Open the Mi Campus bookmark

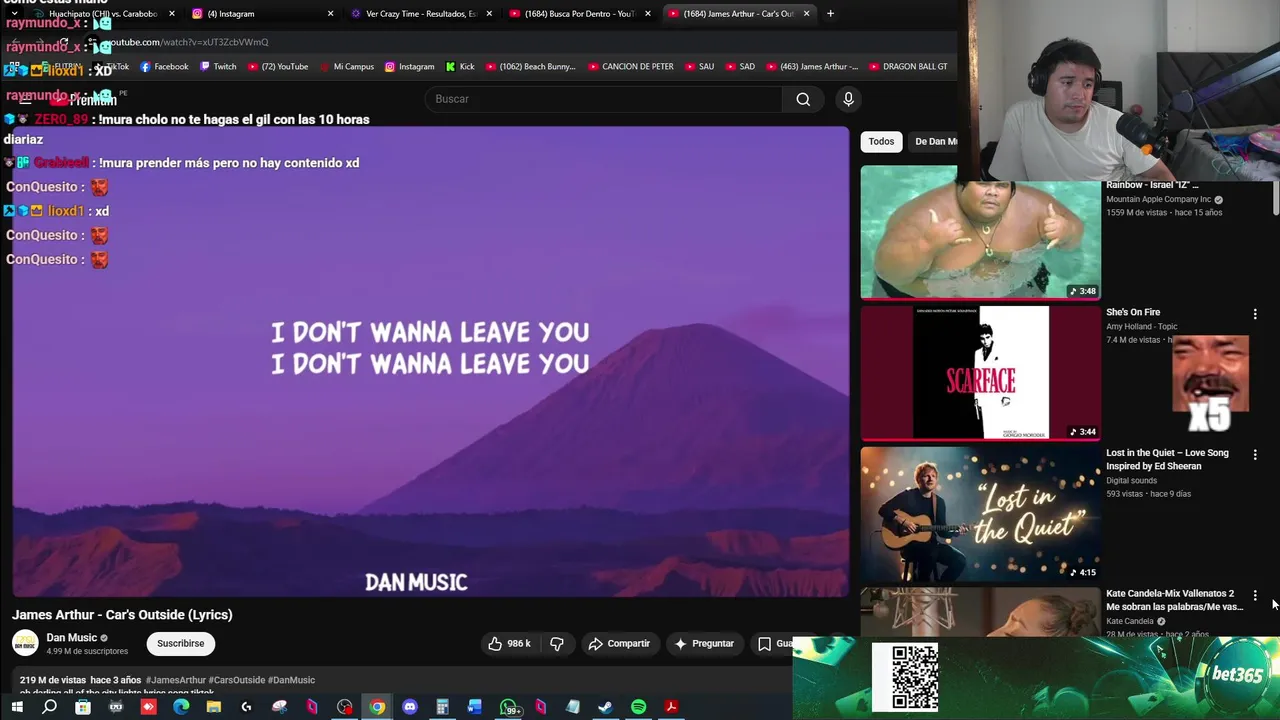tap(346, 67)
